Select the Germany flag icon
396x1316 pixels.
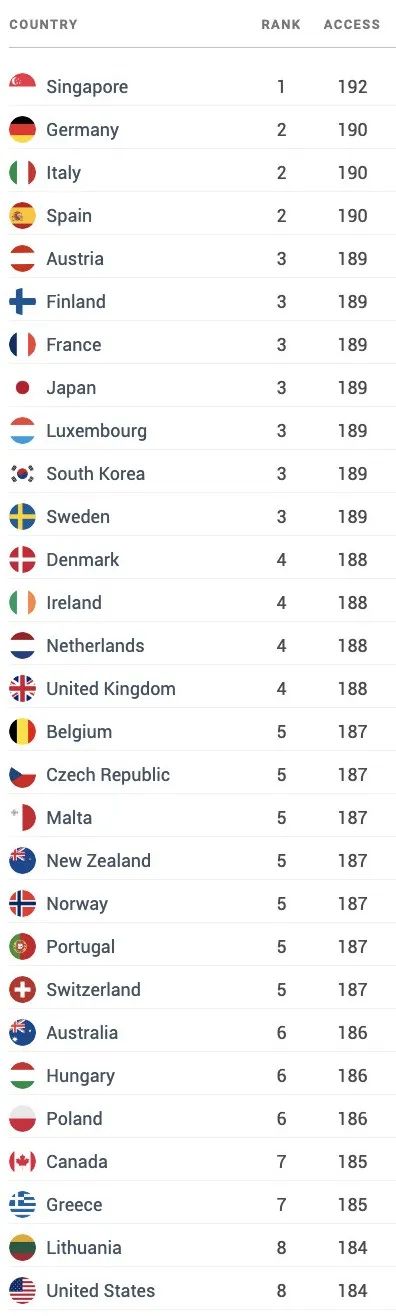pos(22,130)
